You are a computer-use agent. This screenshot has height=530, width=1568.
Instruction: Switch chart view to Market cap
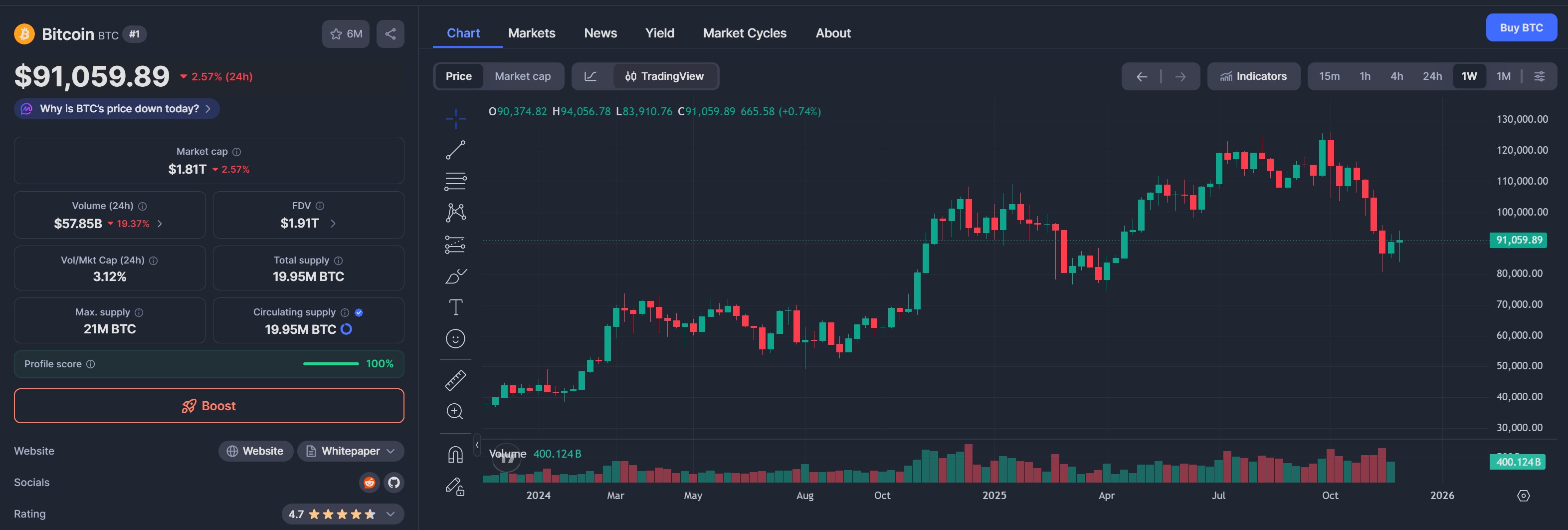click(x=522, y=76)
